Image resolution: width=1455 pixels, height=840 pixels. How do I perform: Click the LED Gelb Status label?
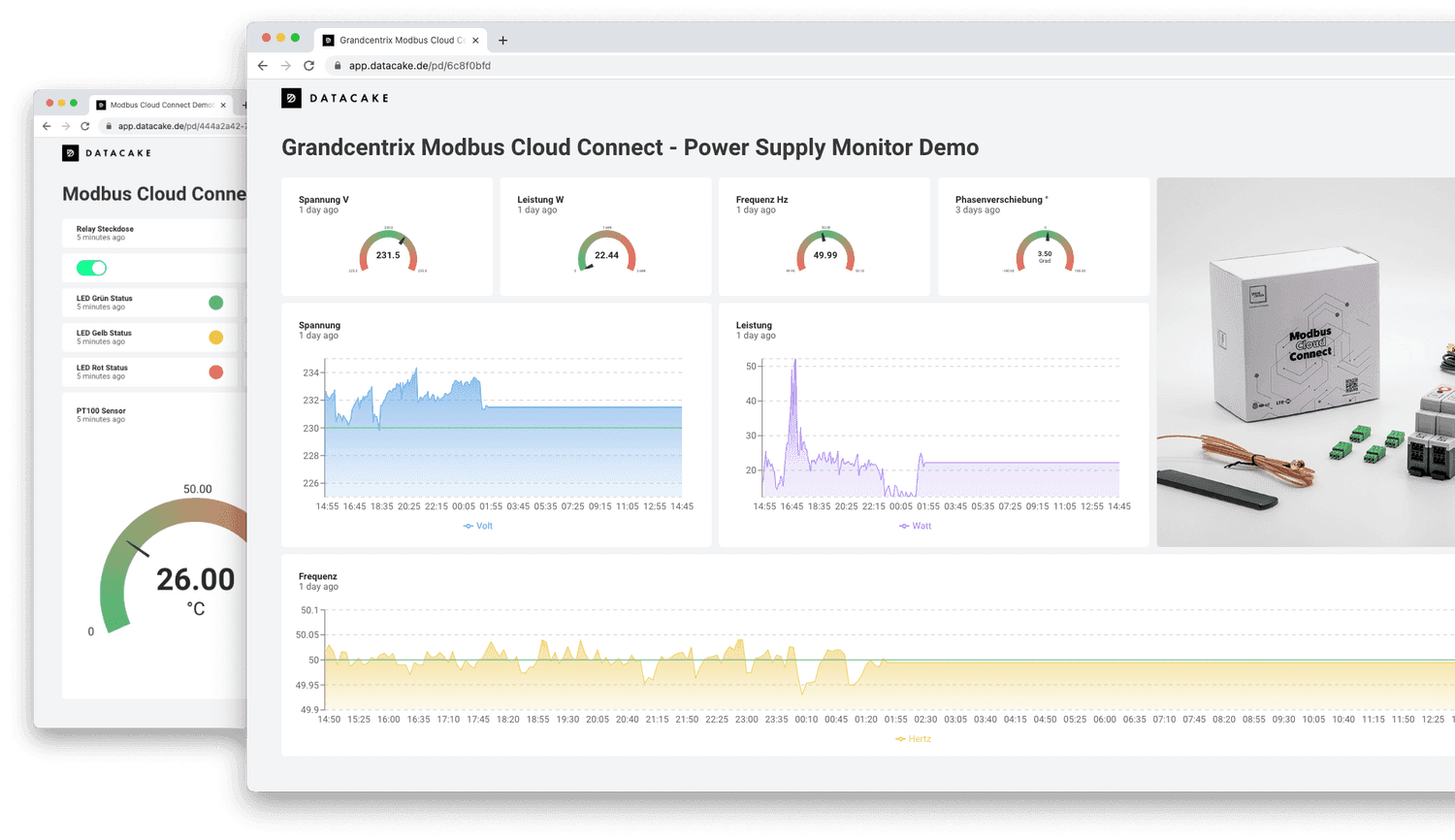click(104, 333)
